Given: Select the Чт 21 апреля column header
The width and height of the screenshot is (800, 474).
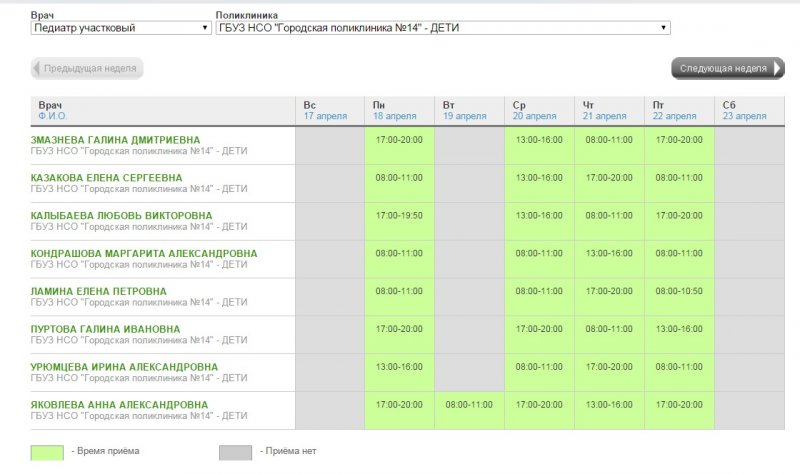Looking at the screenshot, I should tap(609, 111).
